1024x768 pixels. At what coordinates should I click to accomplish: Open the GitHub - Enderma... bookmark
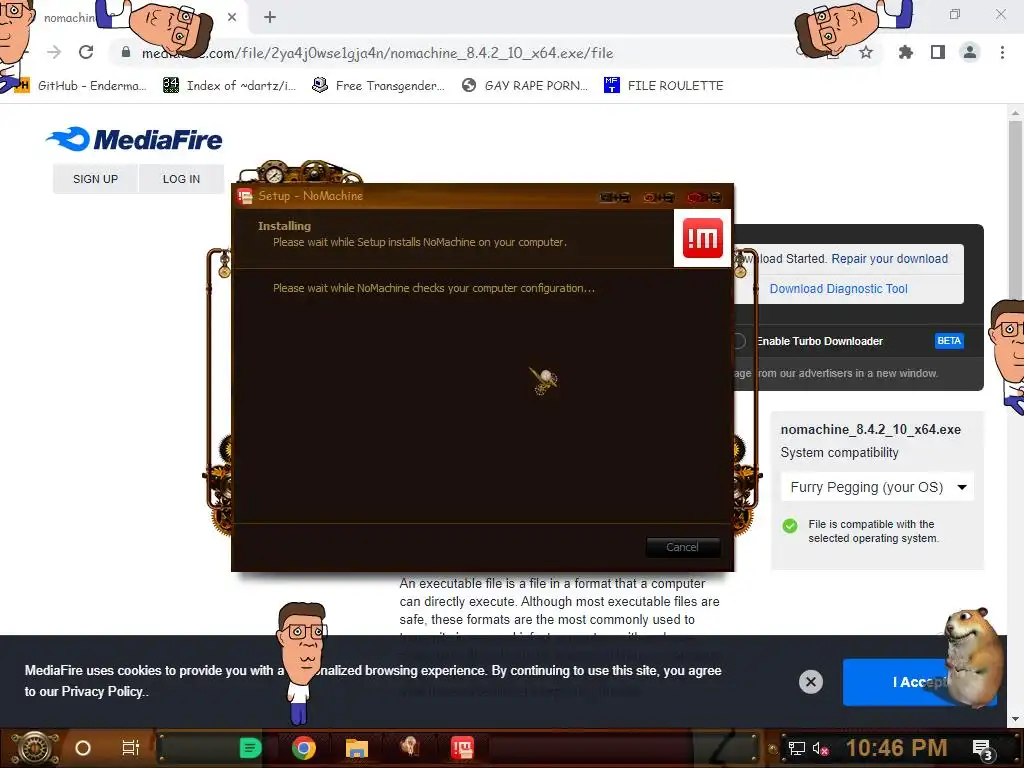click(82, 86)
